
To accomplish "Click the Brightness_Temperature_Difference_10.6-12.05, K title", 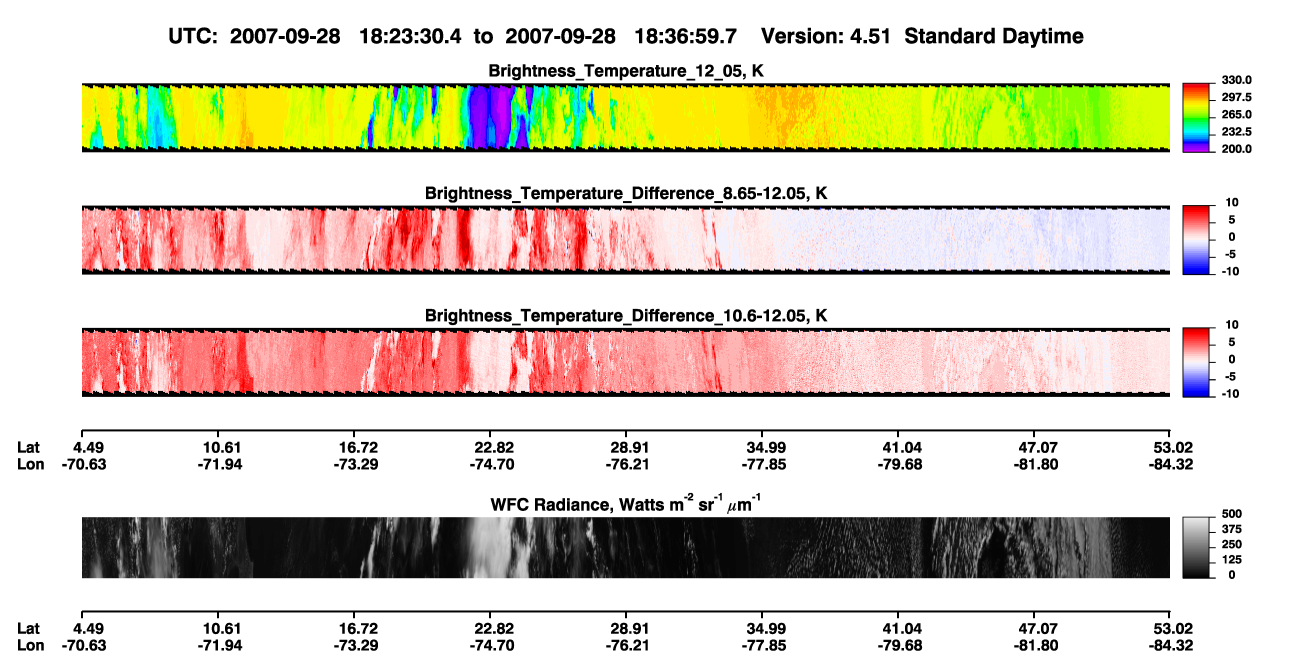I will (626, 316).
